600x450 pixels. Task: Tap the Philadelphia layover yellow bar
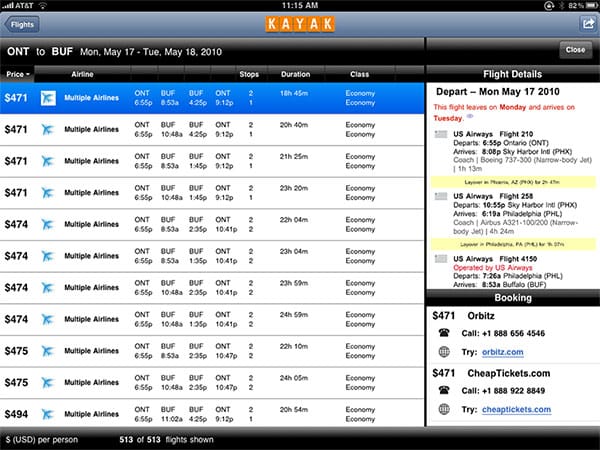[x=513, y=244]
